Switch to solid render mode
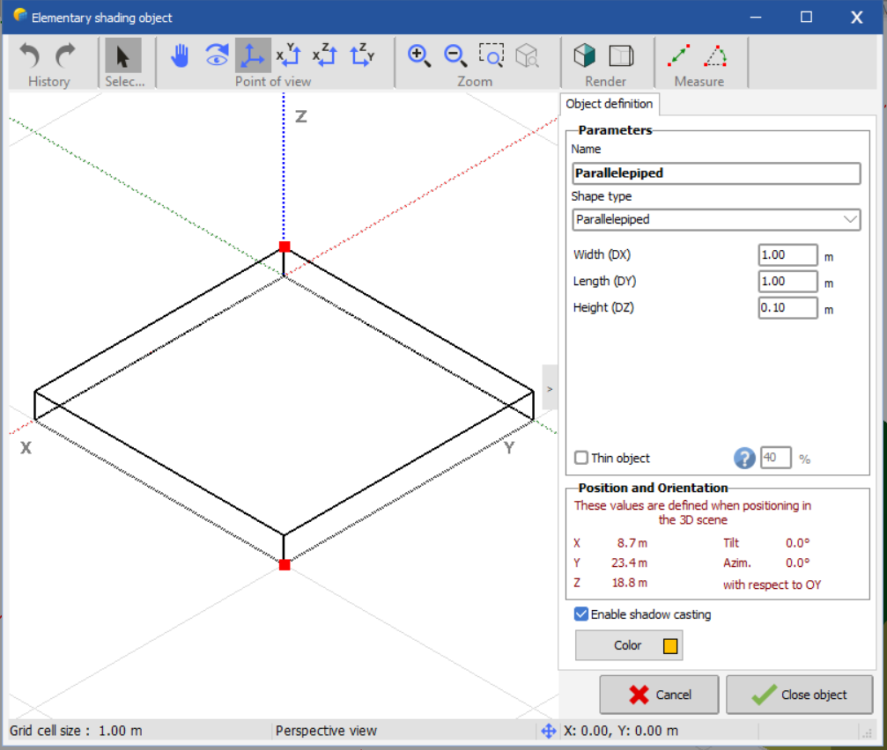Screen dimensions: 887x750 (x=585, y=56)
